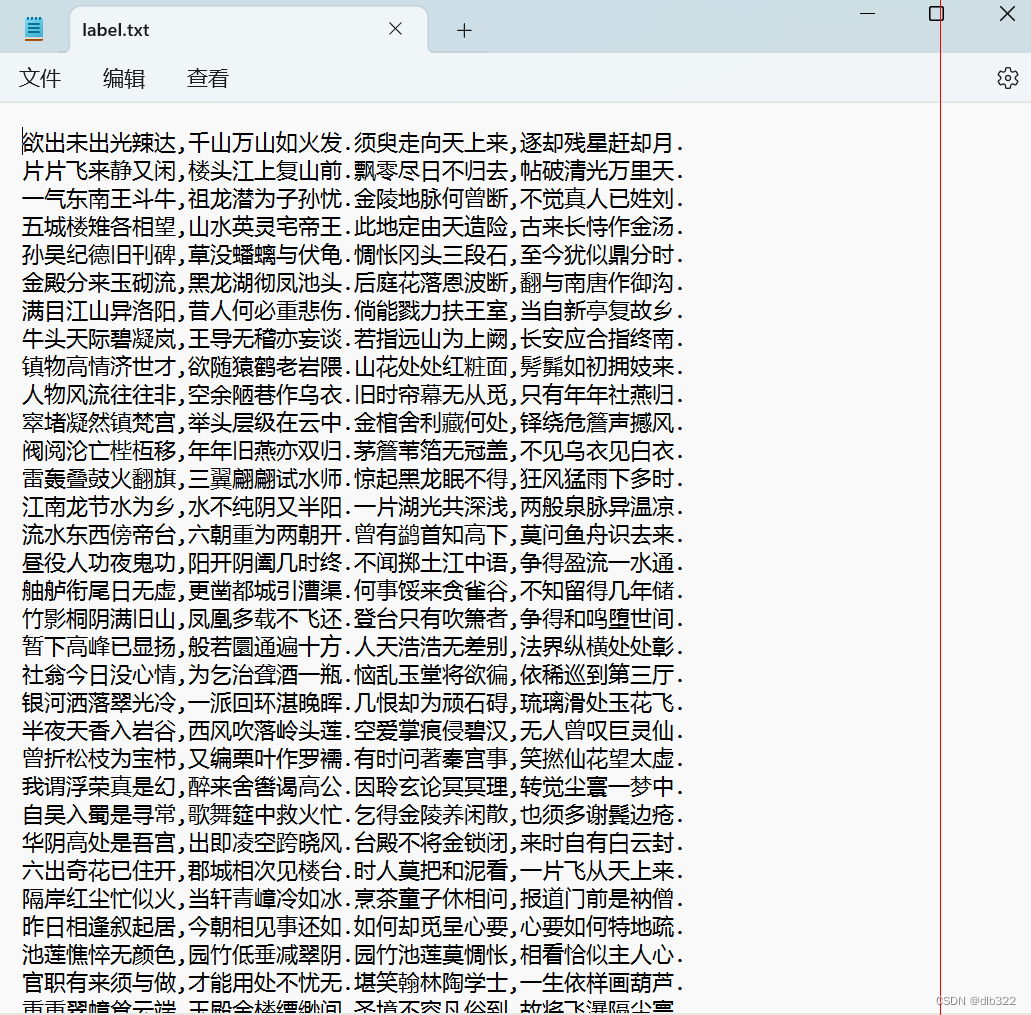Open the 查看 menu
Screen dimensions: 1031x1015
(x=207, y=77)
